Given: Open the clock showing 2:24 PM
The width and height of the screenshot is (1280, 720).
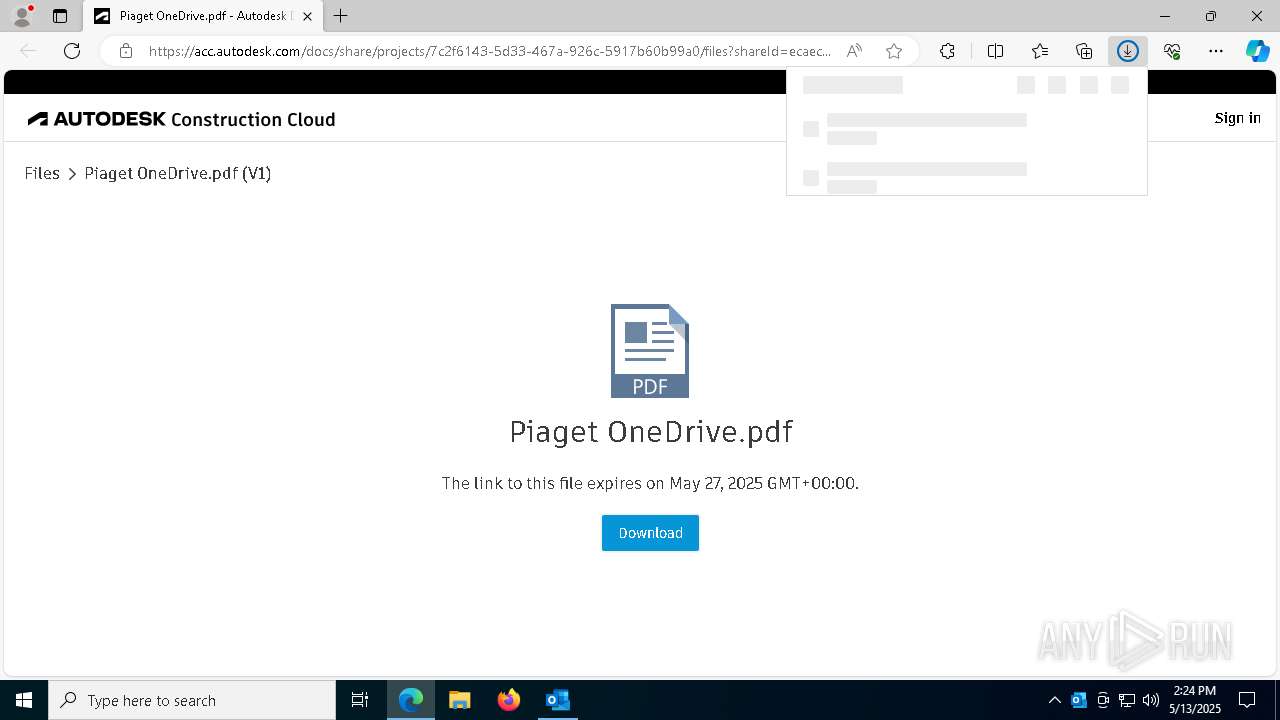Looking at the screenshot, I should [1195, 700].
